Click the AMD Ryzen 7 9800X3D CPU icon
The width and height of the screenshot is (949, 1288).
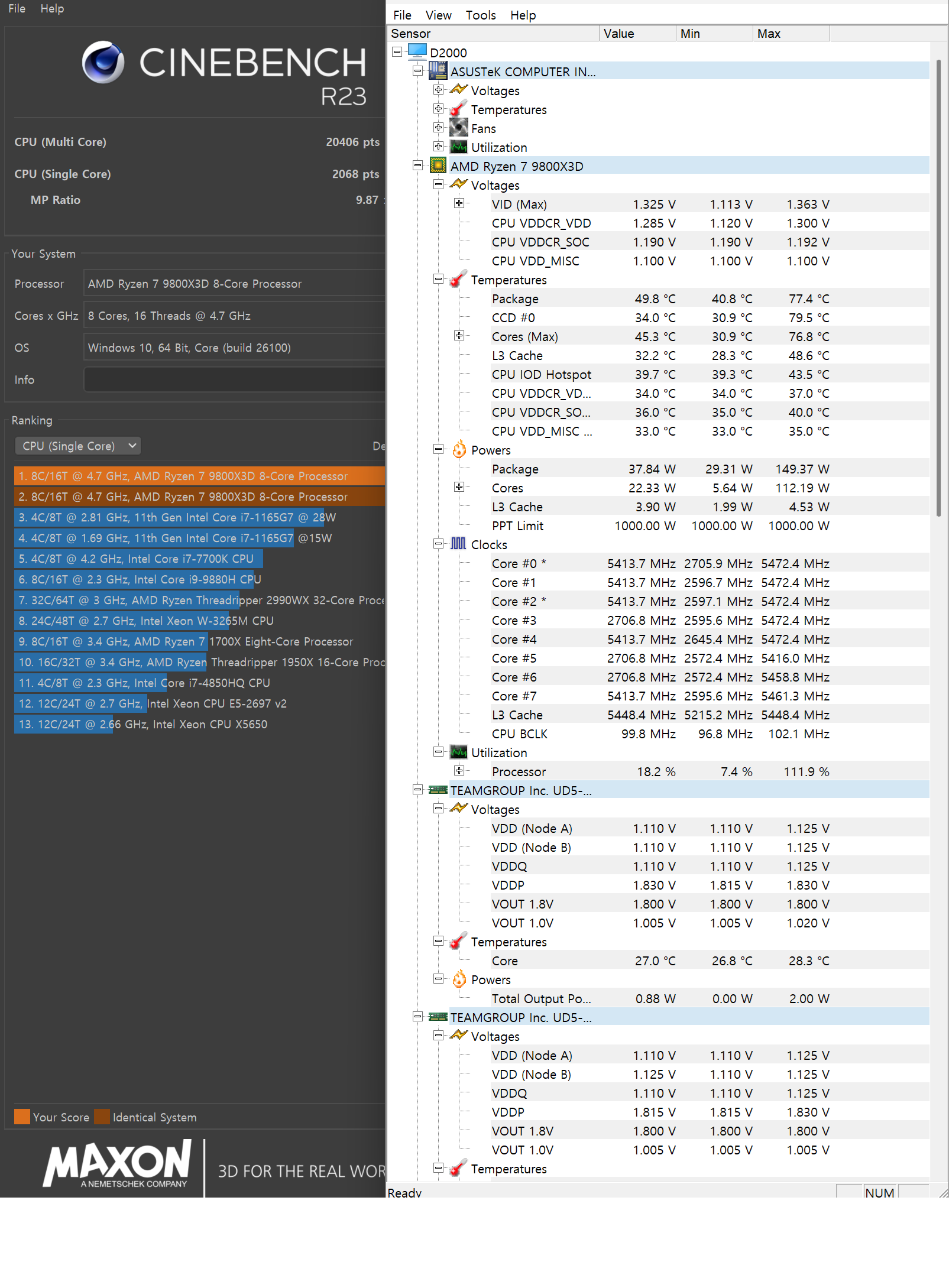click(438, 166)
